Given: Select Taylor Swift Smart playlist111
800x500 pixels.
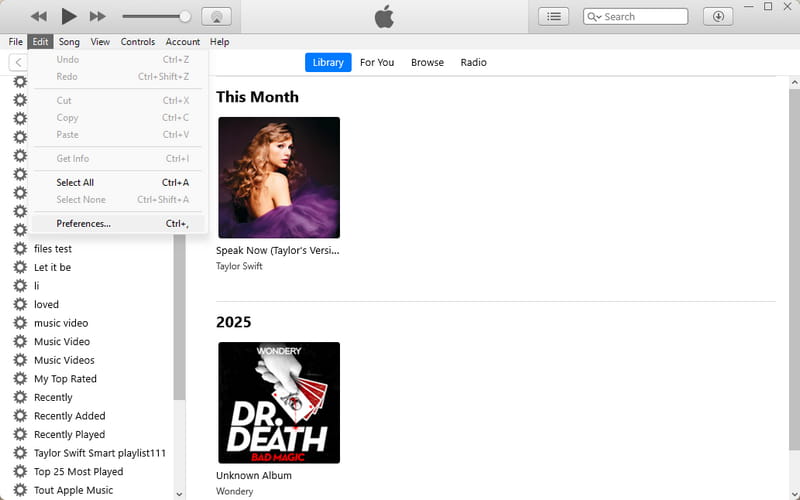Looking at the screenshot, I should click(x=100, y=453).
